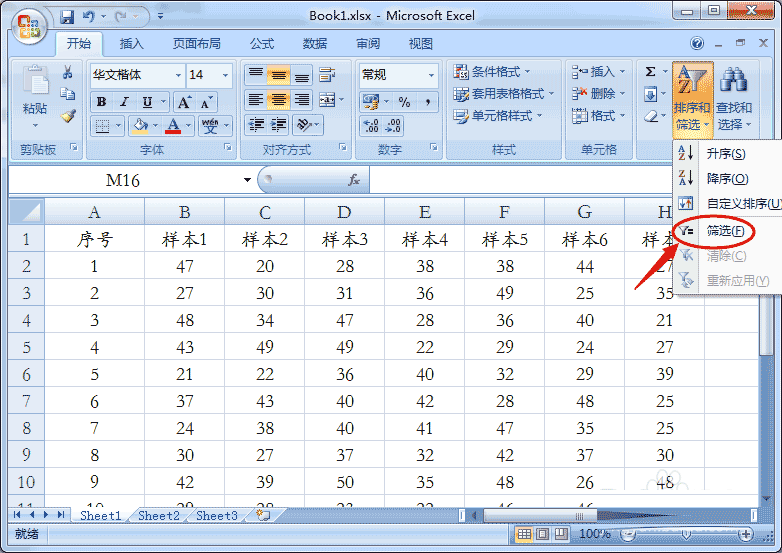
Task: Click the Select All corner box
Action: (x=26, y=212)
